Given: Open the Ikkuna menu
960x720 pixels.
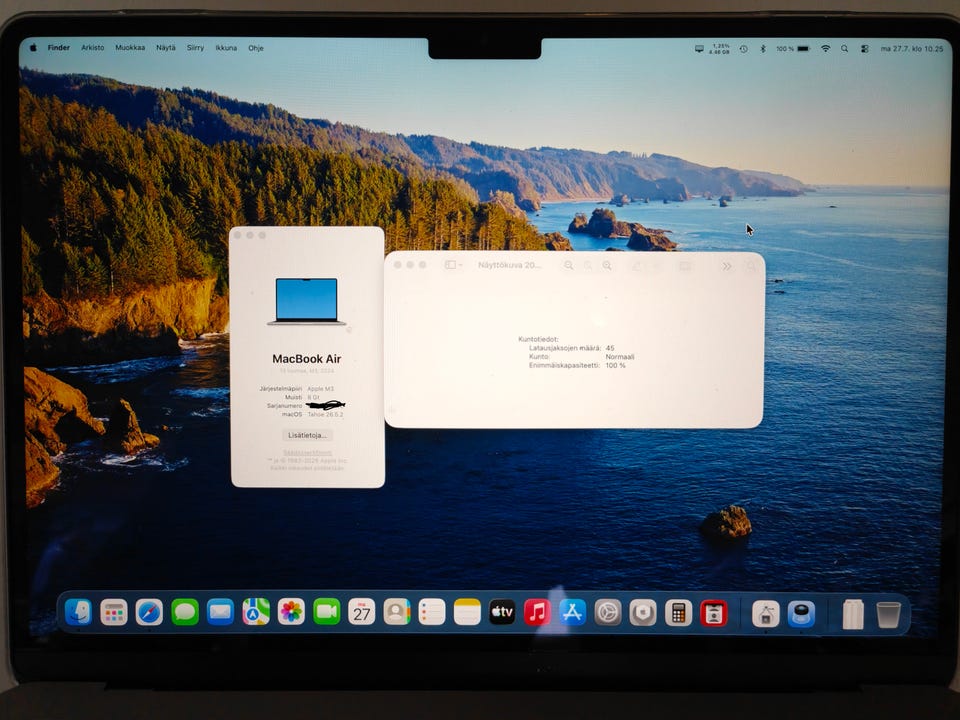Looking at the screenshot, I should (226, 48).
